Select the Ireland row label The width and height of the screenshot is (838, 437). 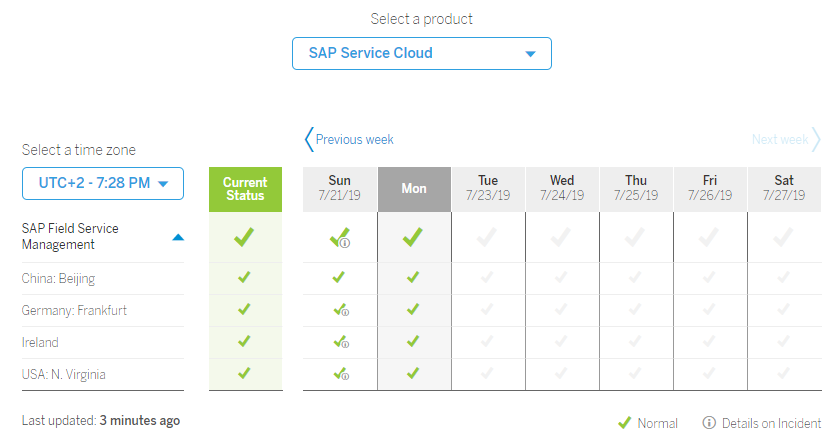40,342
